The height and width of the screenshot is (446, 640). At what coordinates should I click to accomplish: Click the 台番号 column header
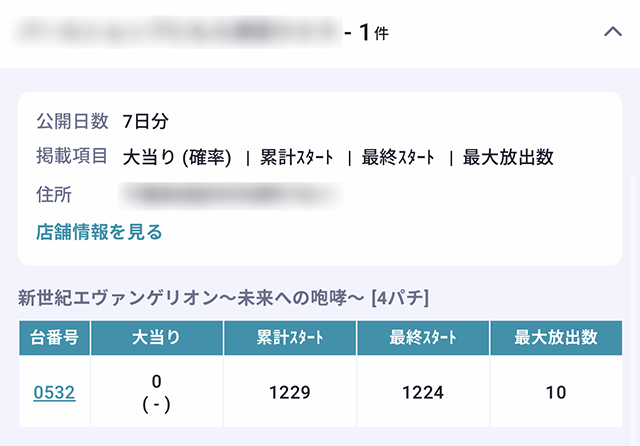(55, 338)
